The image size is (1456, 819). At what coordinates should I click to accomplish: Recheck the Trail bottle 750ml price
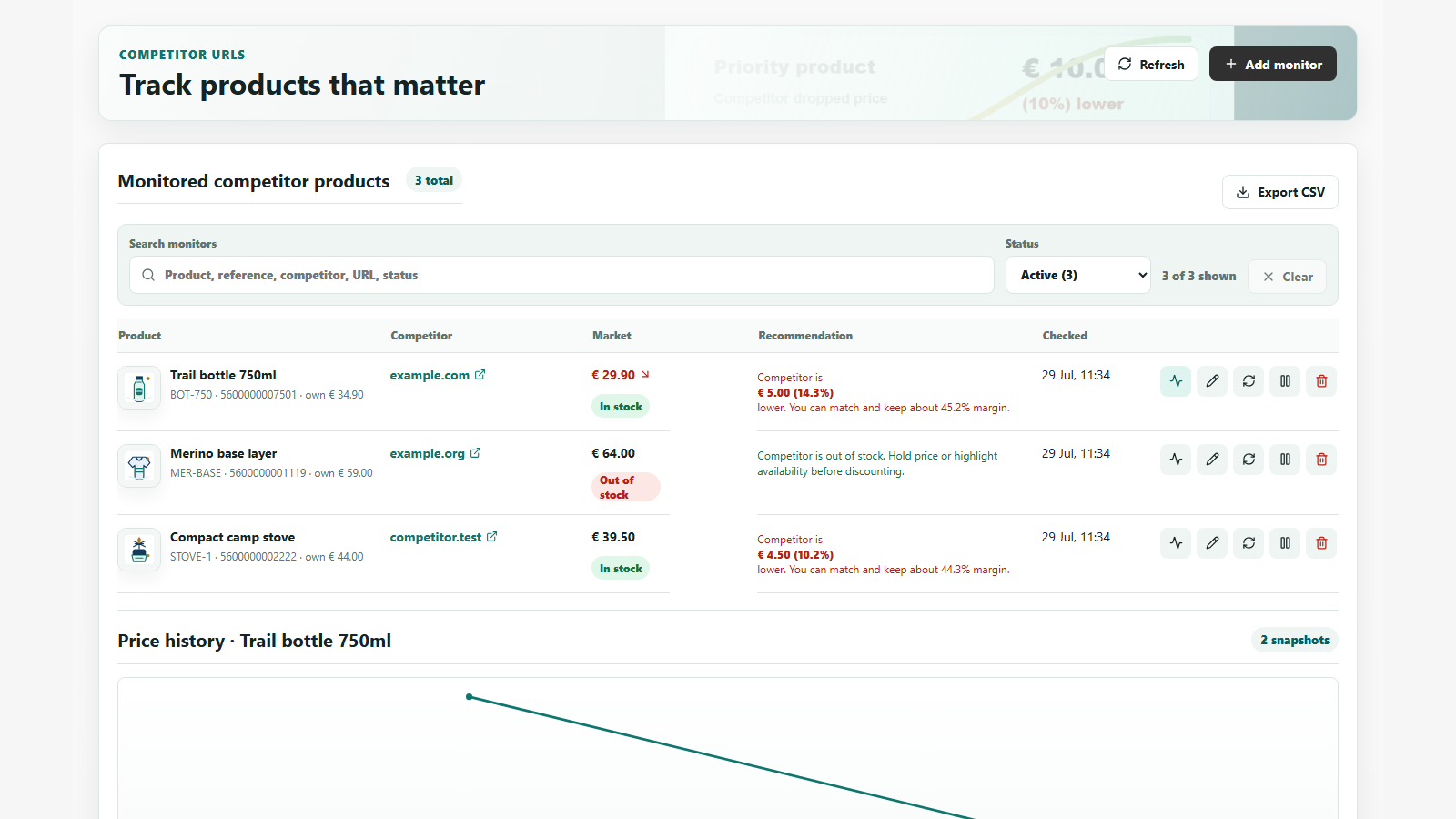coord(1249,381)
